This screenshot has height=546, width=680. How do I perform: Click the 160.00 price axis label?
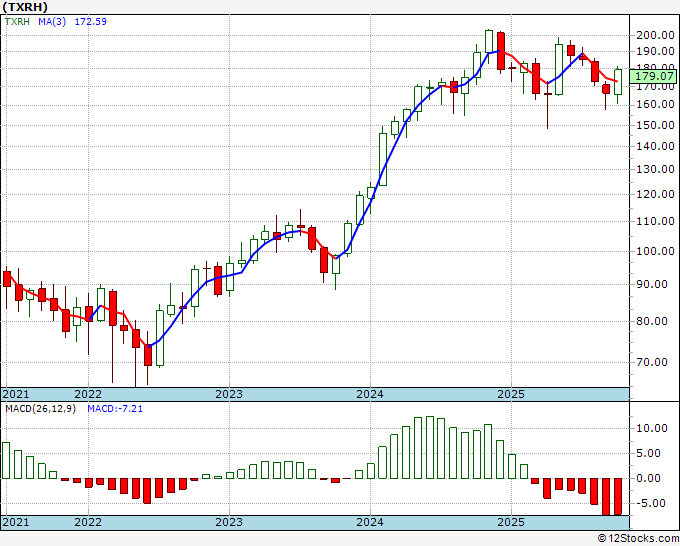(x=655, y=105)
